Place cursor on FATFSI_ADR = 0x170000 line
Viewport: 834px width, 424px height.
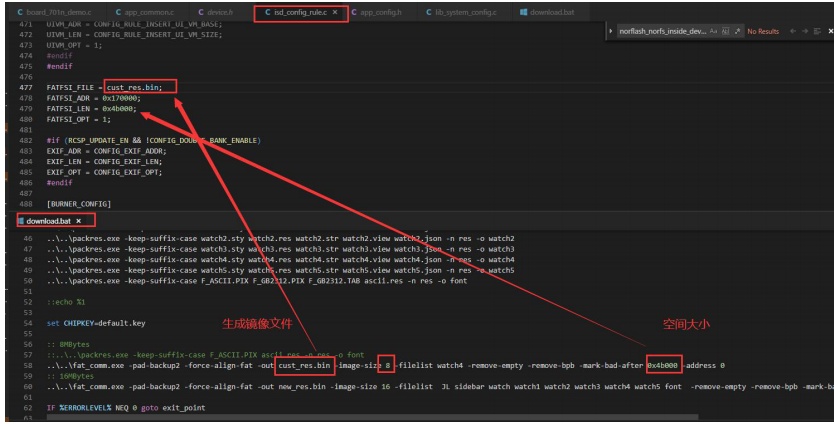coord(94,98)
